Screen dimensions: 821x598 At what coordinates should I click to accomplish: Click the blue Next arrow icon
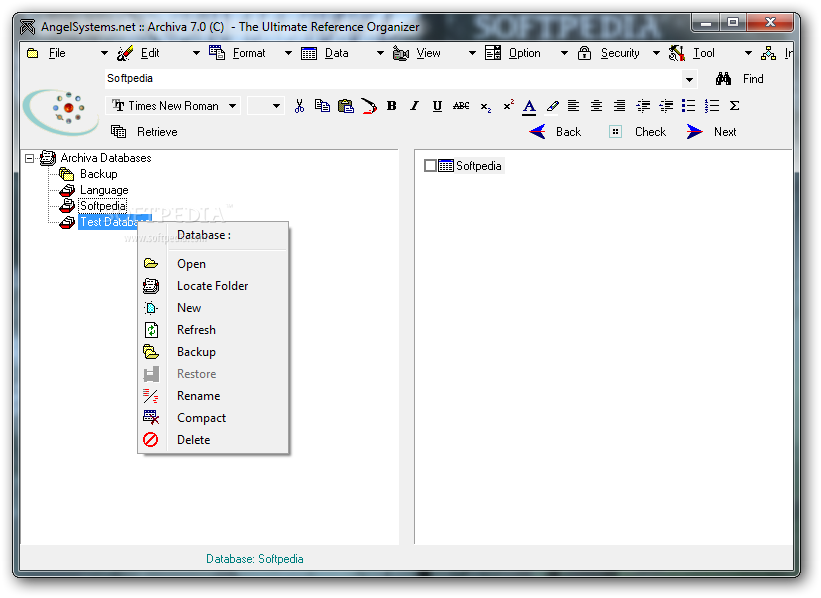click(694, 131)
